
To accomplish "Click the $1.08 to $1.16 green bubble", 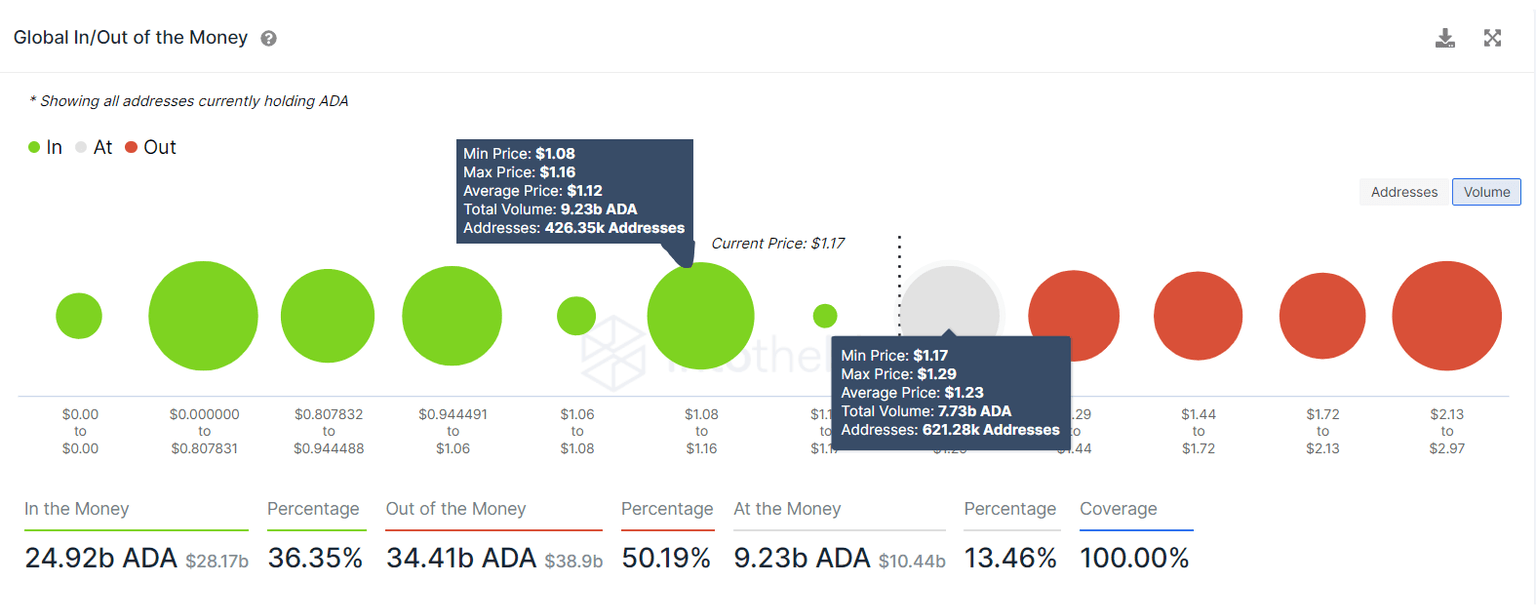I will click(x=700, y=316).
